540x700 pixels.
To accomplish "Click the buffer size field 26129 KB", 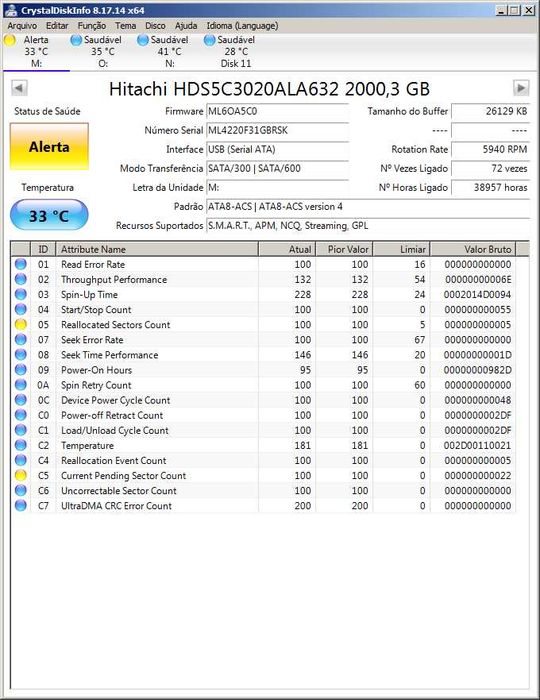I will click(x=490, y=111).
